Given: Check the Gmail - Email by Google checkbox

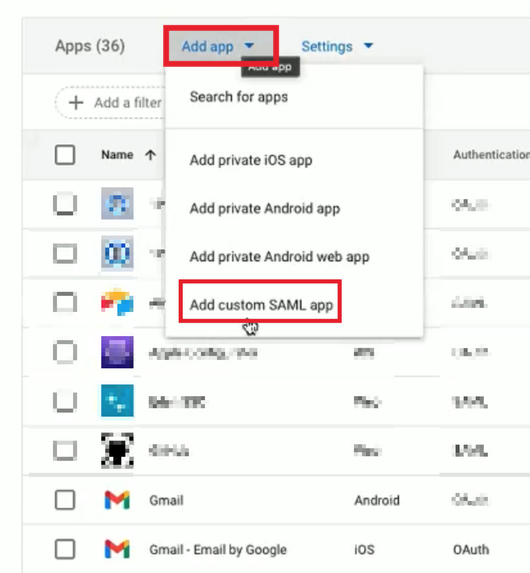Looking at the screenshot, I should (x=65, y=549).
